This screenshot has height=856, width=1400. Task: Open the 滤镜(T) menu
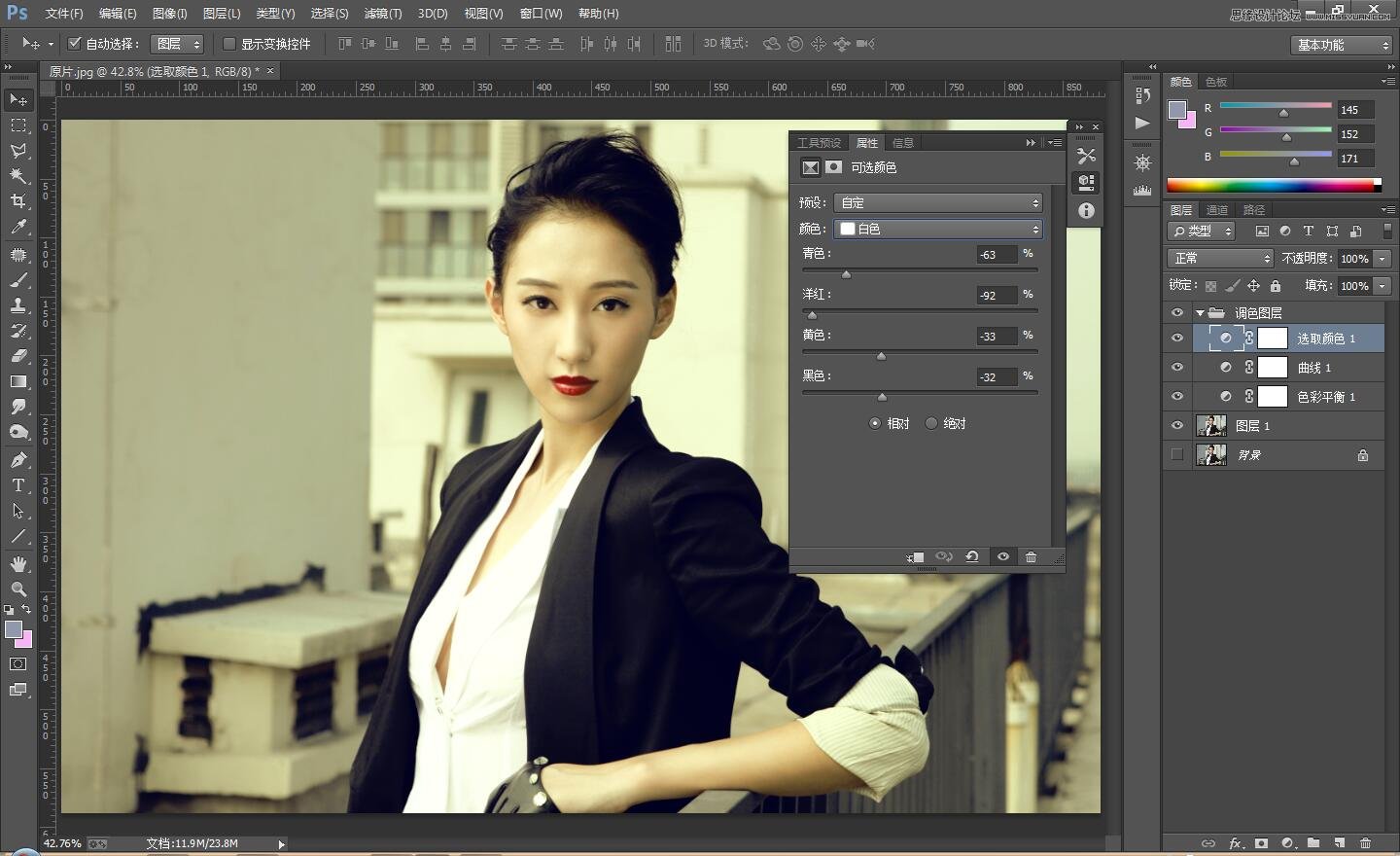(x=382, y=14)
